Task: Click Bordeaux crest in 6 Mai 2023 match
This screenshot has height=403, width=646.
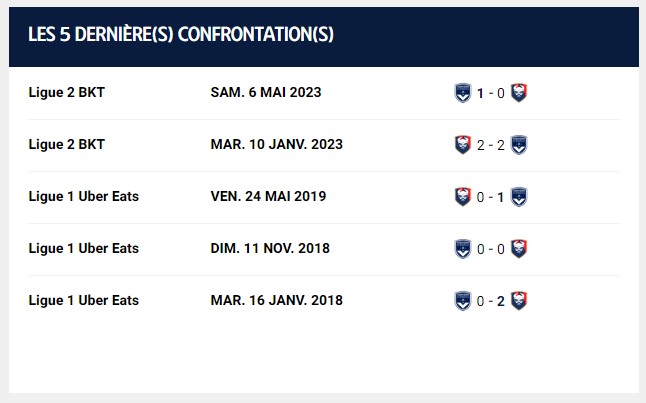Action: pyautogui.click(x=463, y=93)
